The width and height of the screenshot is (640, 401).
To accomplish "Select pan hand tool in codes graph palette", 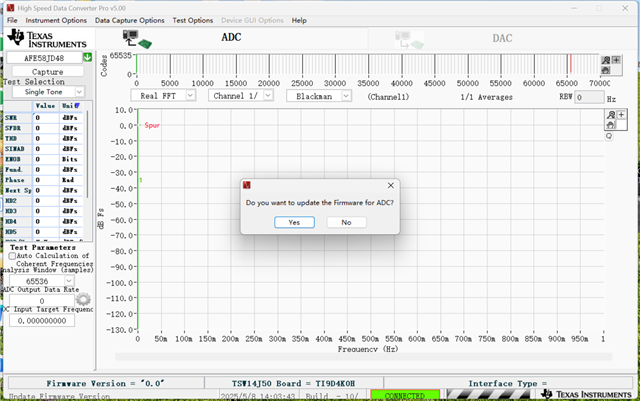I will 606,70.
